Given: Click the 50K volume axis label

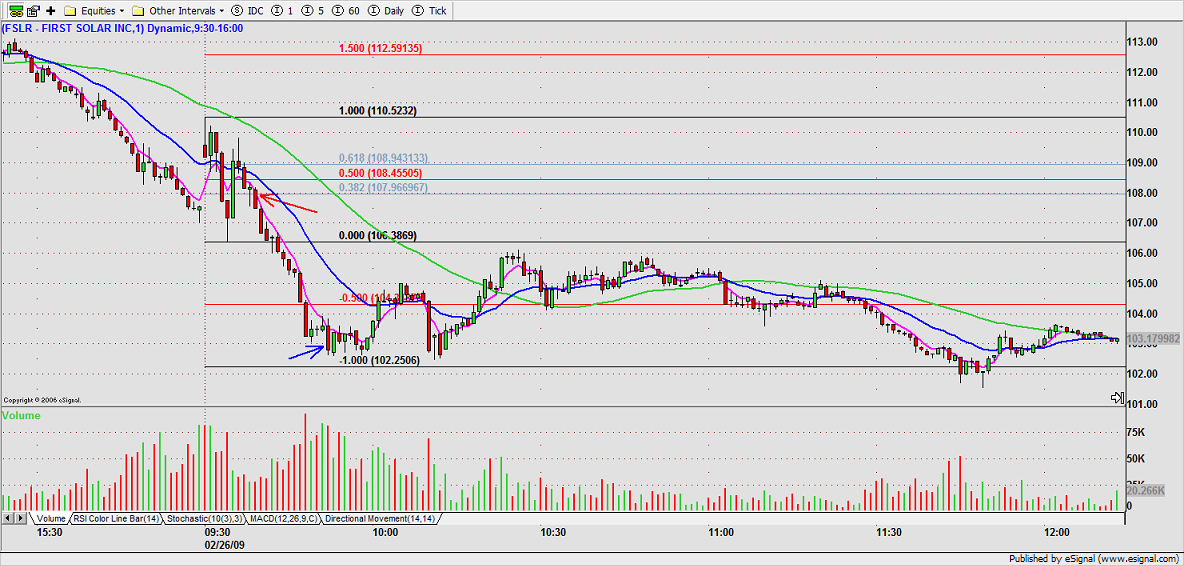Looking at the screenshot, I should coord(1134,459).
